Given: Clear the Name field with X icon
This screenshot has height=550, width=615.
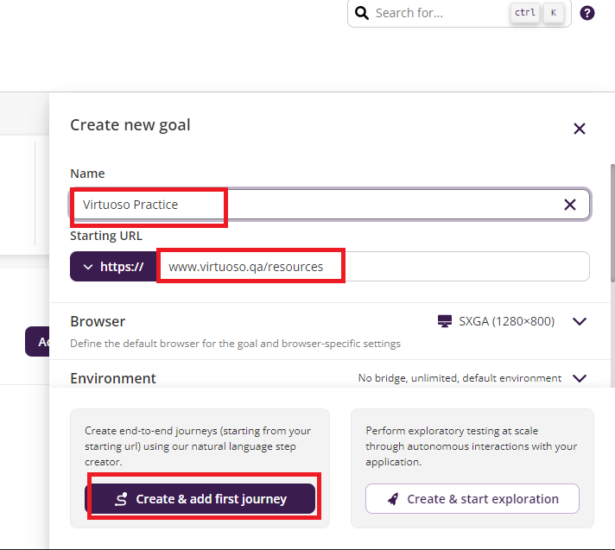Looking at the screenshot, I should point(570,205).
